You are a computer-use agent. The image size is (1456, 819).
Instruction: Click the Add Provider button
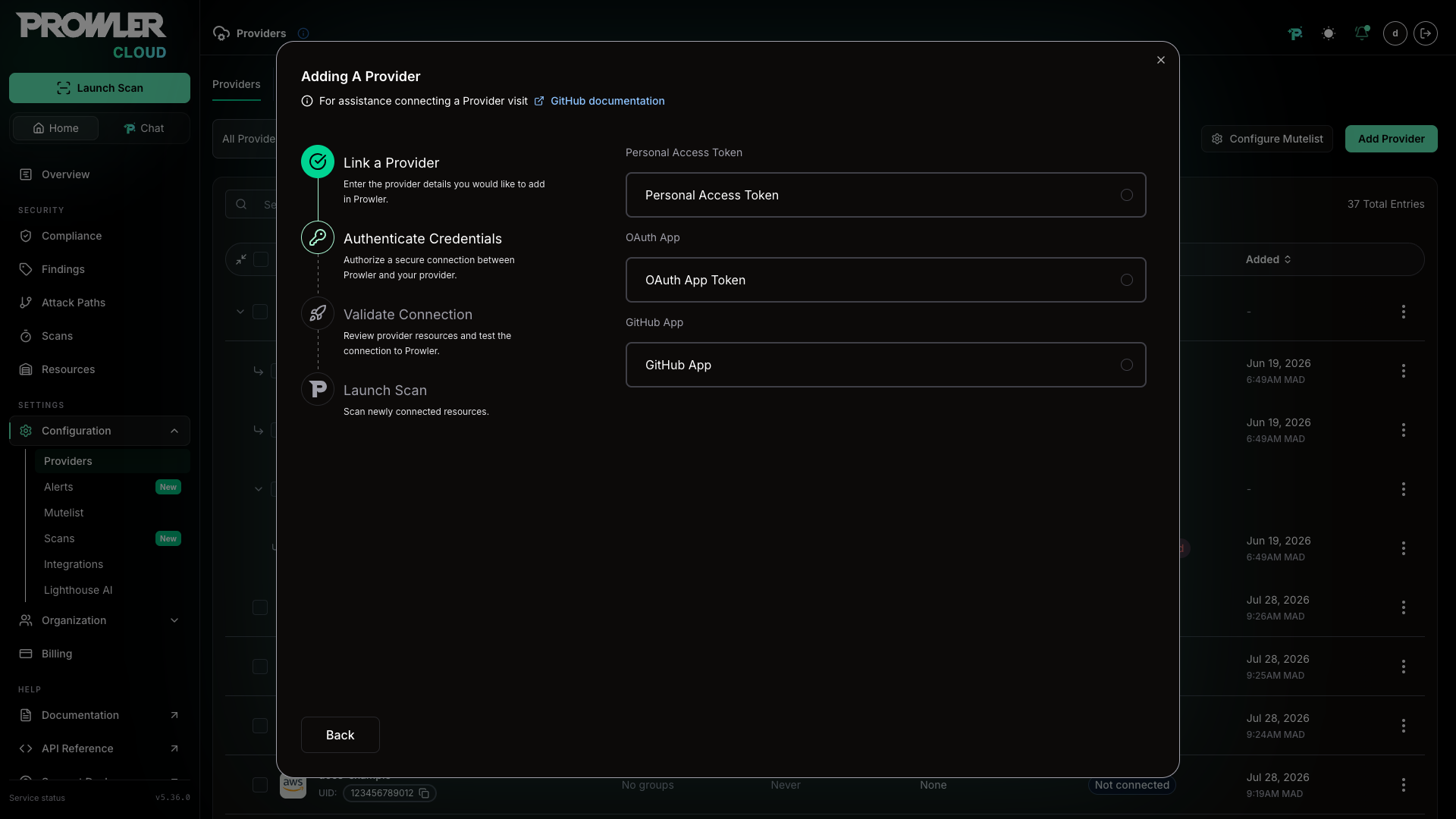[1391, 139]
